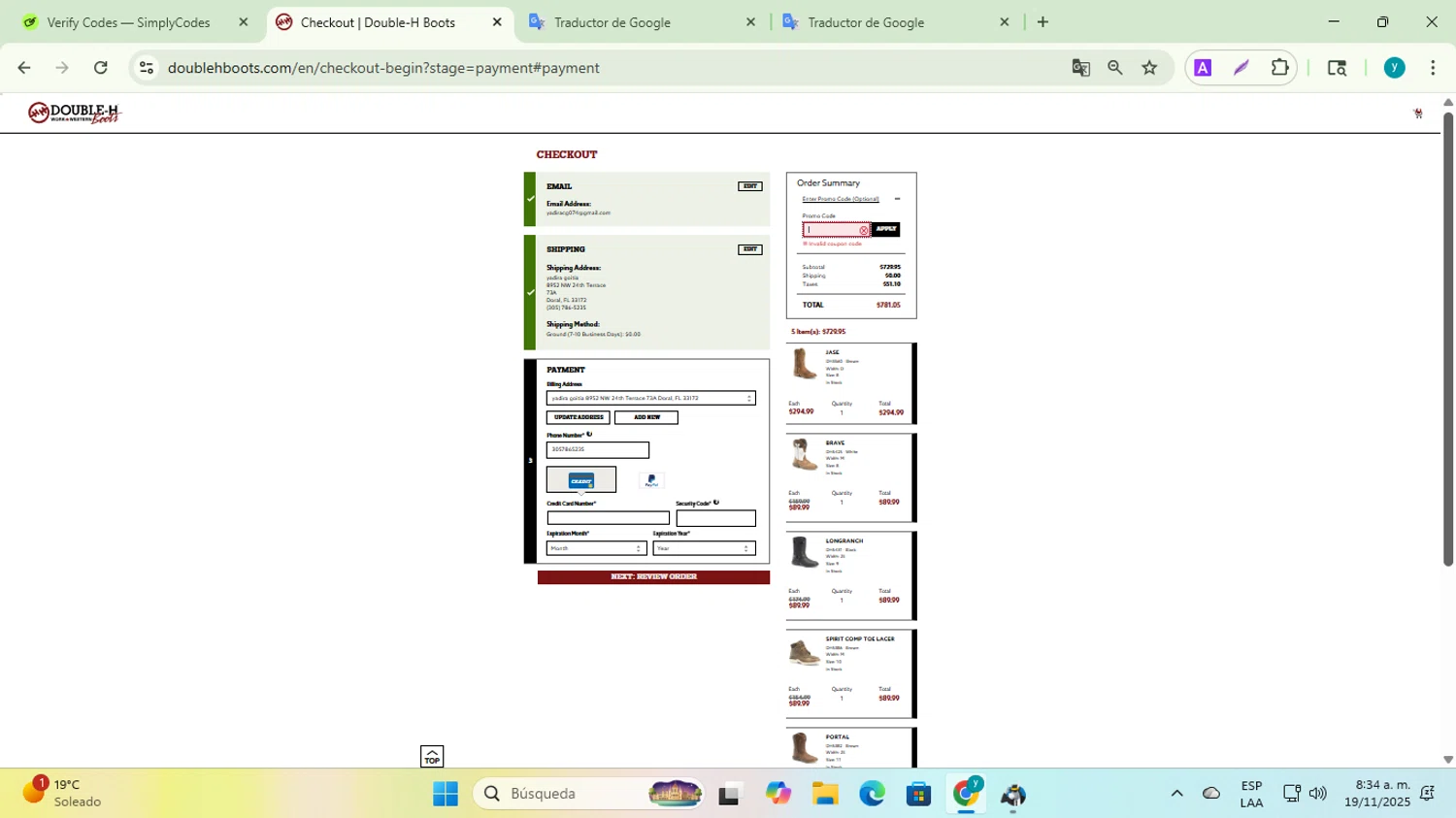The width and height of the screenshot is (1456, 818).
Task: Reload the checkout page
Action: point(101,68)
